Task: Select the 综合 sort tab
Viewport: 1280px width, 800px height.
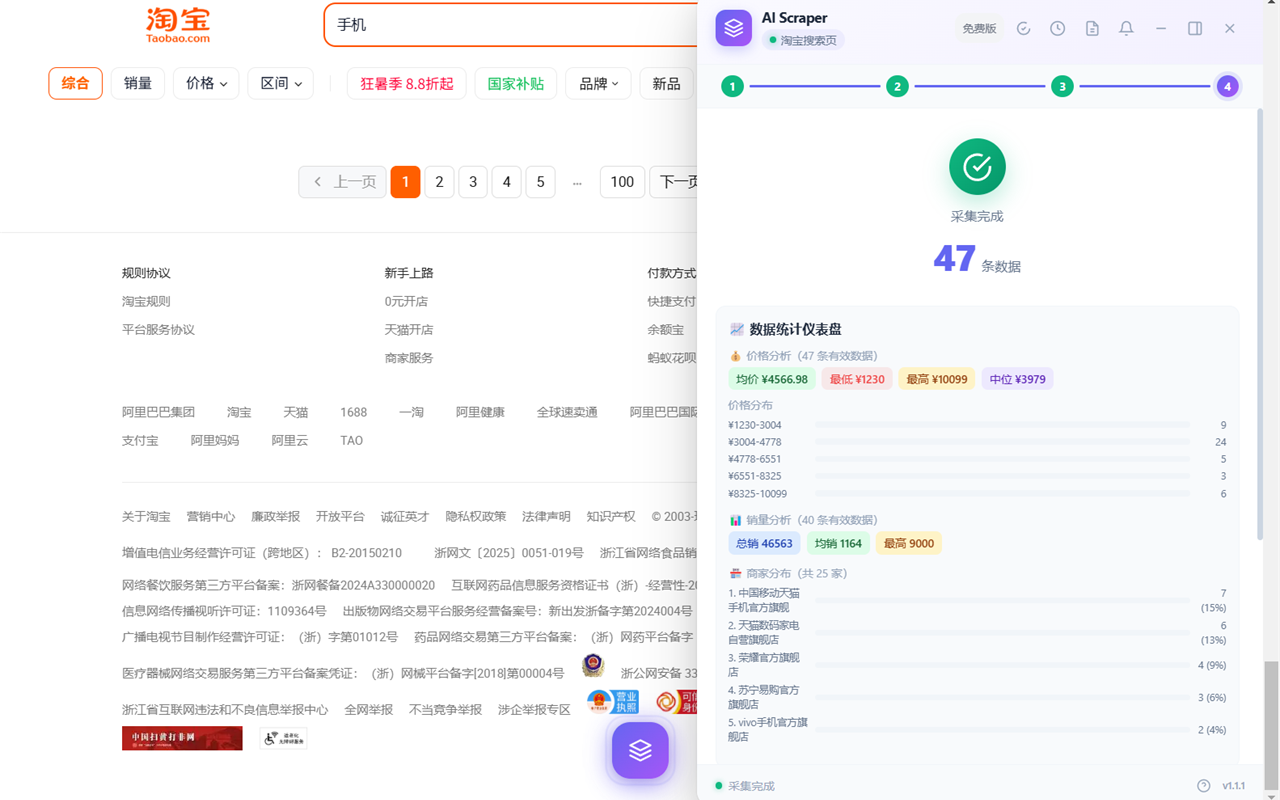Action: [x=76, y=84]
